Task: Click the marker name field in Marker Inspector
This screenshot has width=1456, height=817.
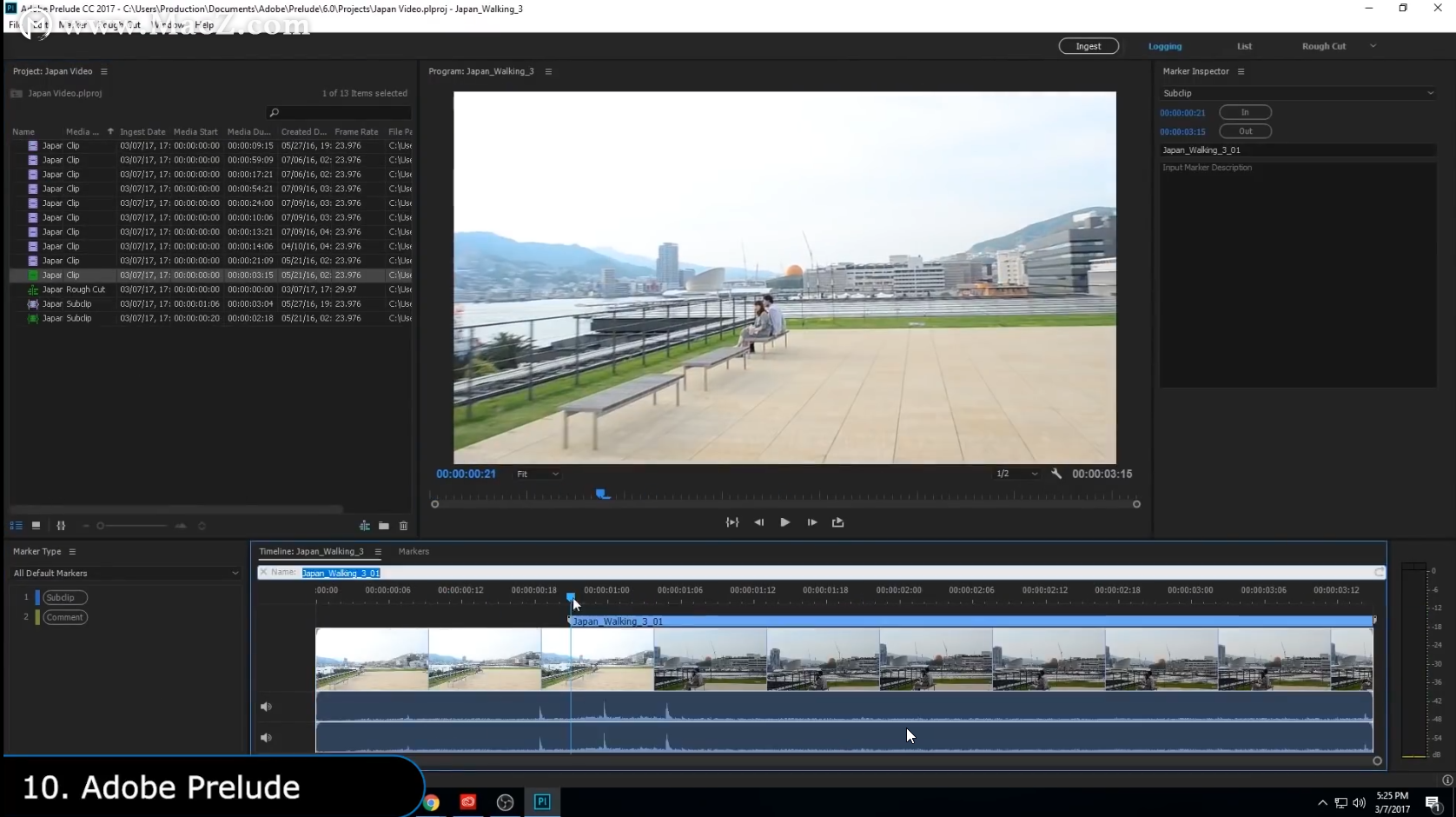Action: (1297, 150)
